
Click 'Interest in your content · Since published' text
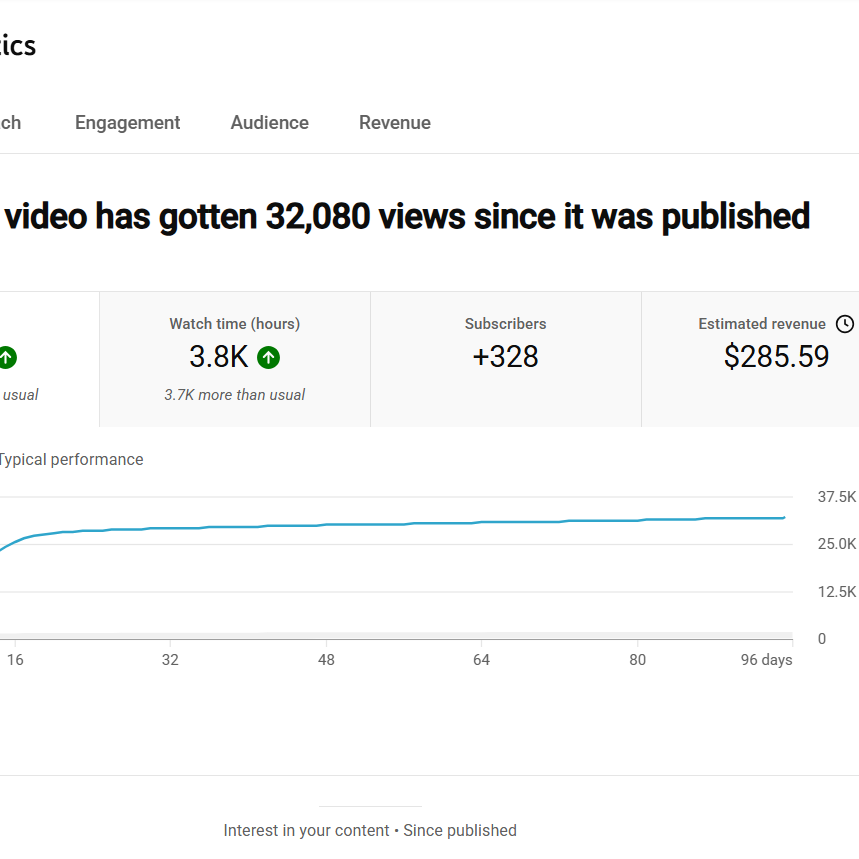370,831
